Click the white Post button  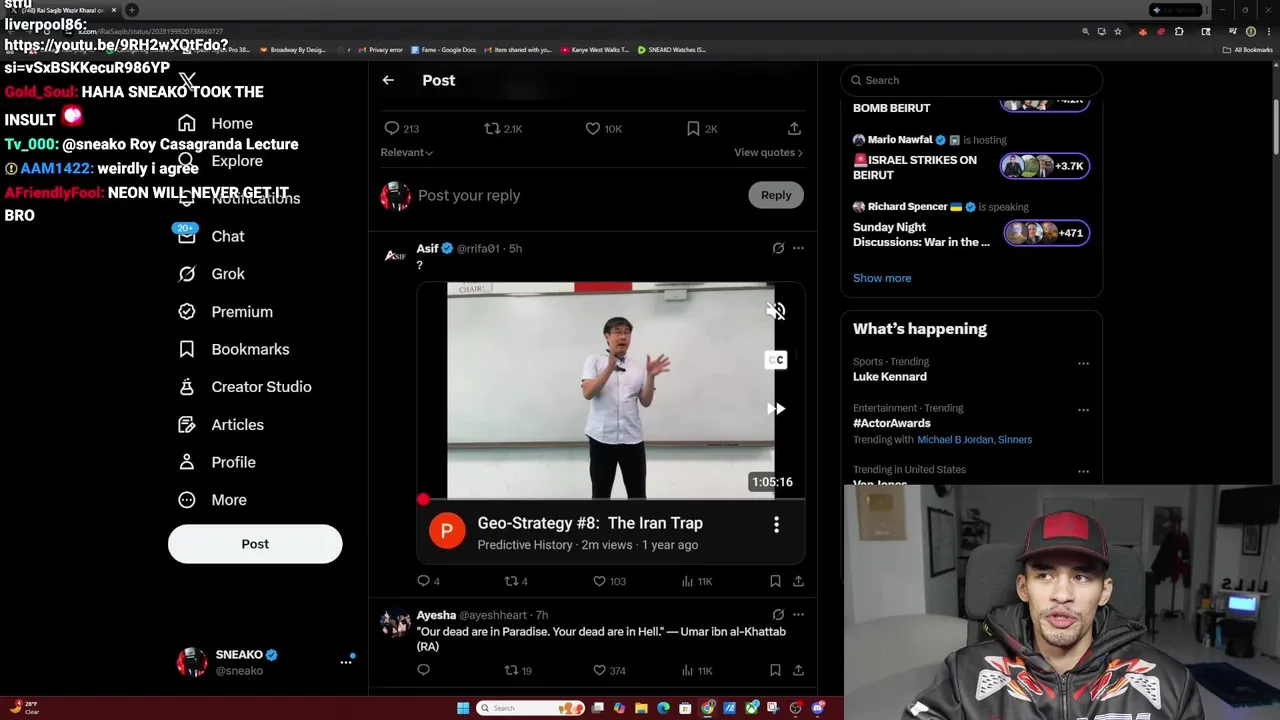(x=255, y=544)
